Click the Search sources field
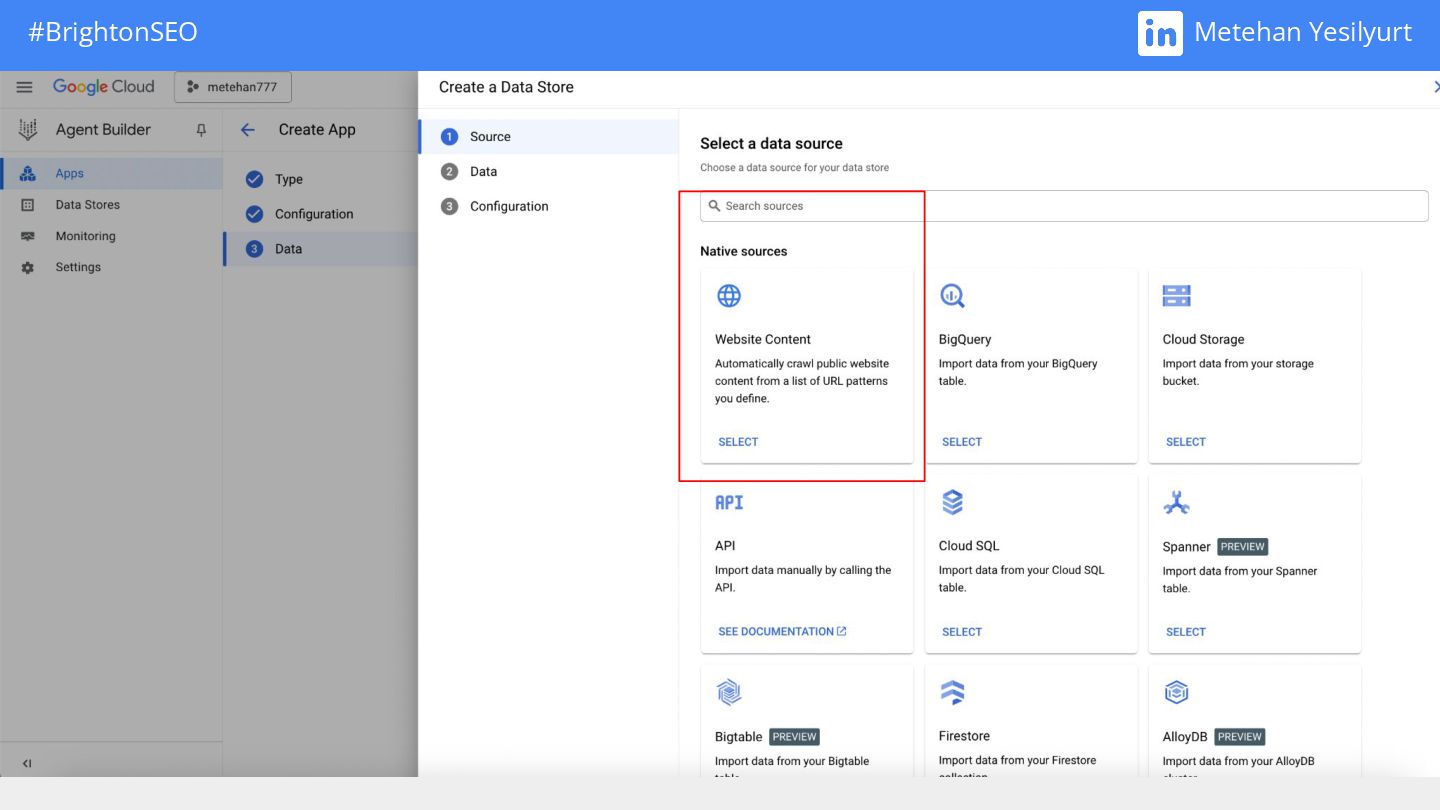Image resolution: width=1440 pixels, height=810 pixels. click(x=1064, y=206)
